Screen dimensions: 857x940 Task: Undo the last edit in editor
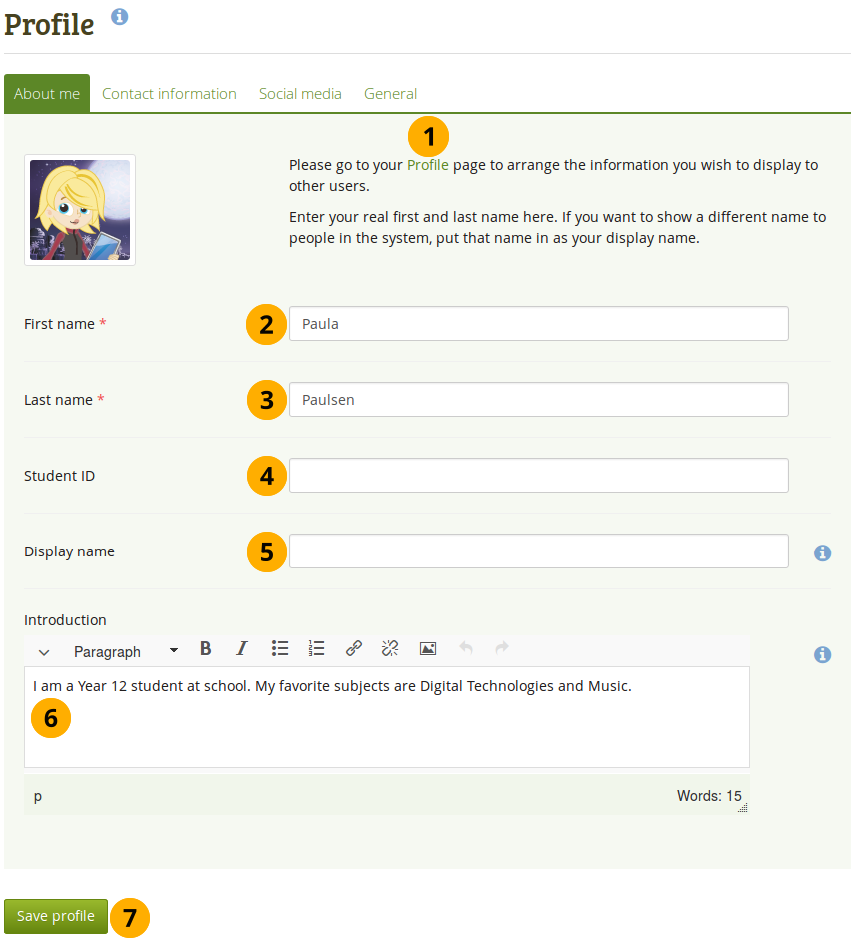[x=465, y=649]
